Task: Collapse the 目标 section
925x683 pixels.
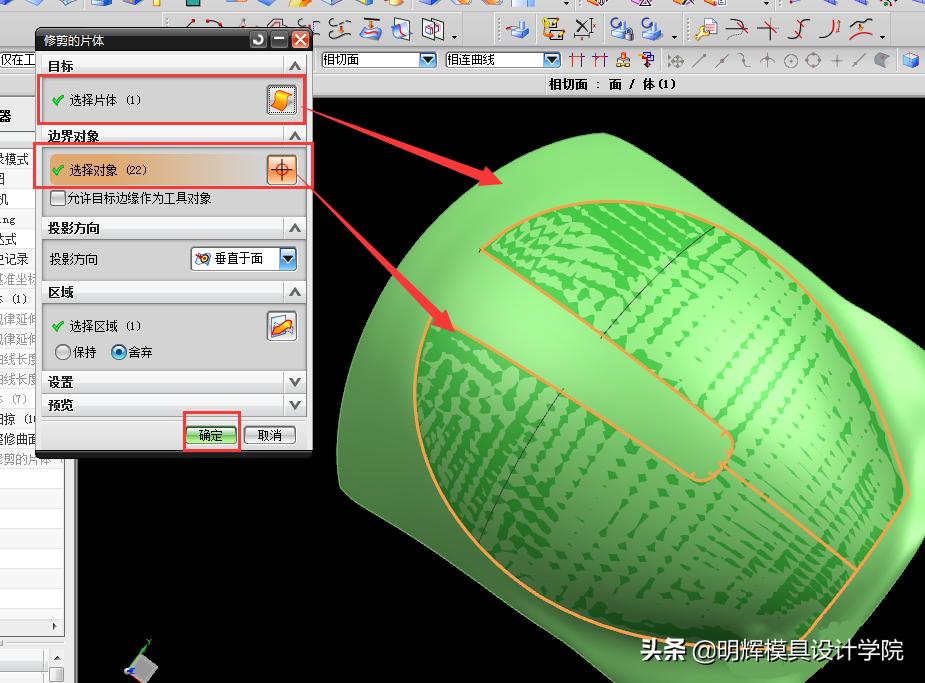Action: pyautogui.click(x=295, y=66)
